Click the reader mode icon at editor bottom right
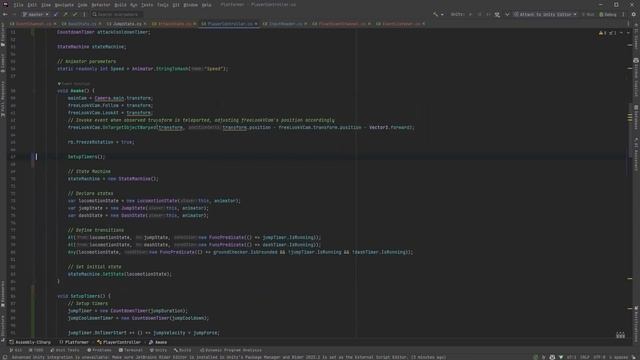This screenshot has height=360, width=640. 620,335
